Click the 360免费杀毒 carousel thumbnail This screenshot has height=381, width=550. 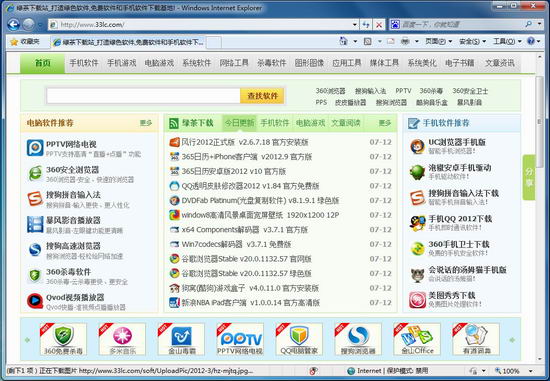63,339
